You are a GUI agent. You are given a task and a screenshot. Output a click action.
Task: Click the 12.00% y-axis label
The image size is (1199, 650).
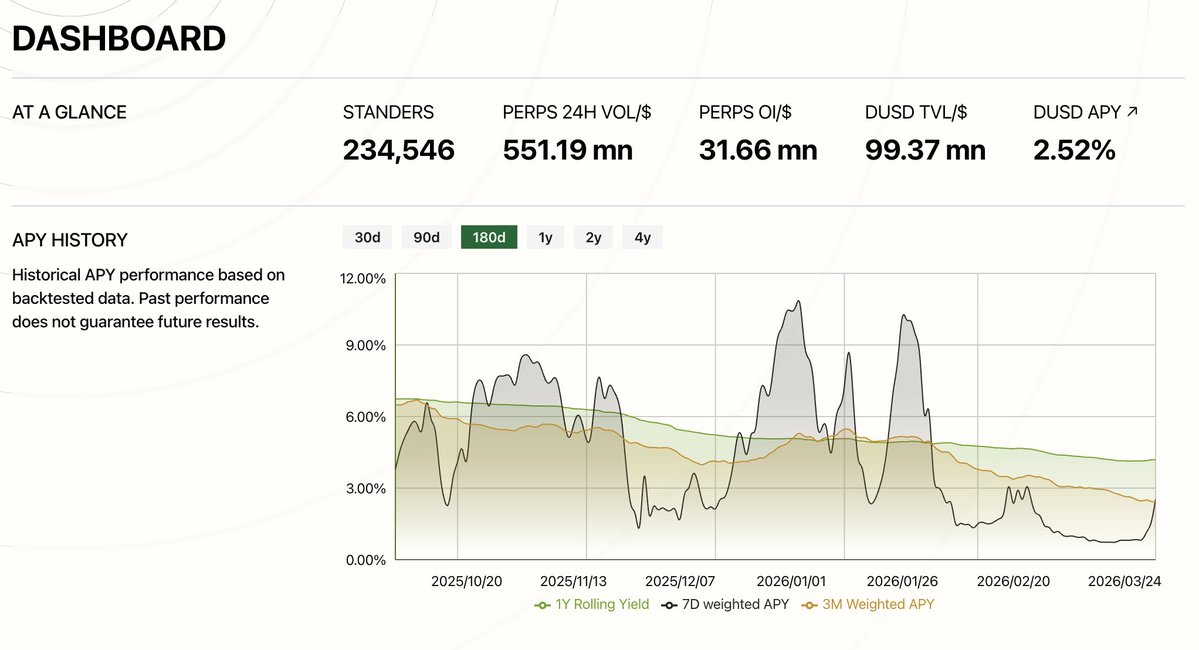coord(362,278)
